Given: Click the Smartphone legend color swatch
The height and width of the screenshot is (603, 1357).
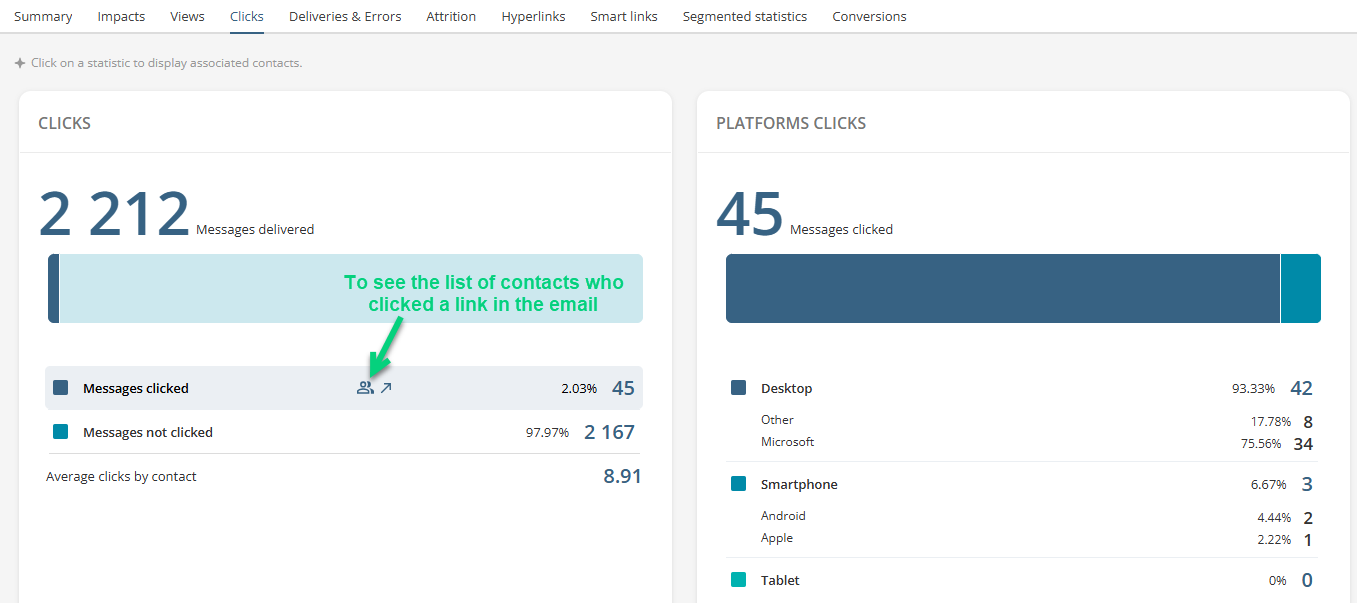Looking at the screenshot, I should [x=739, y=484].
